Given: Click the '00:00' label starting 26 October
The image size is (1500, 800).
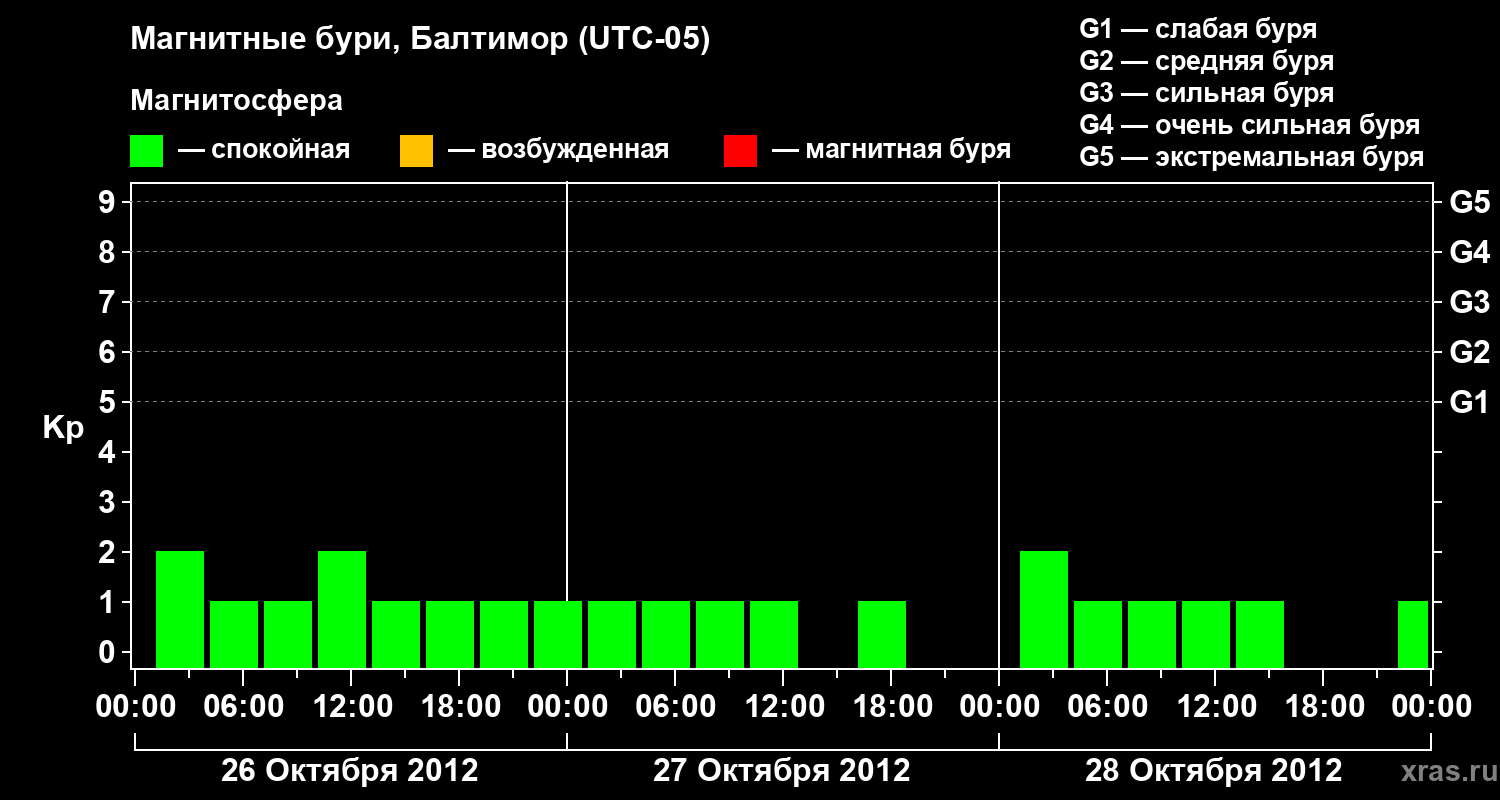Looking at the screenshot, I should click(136, 708).
